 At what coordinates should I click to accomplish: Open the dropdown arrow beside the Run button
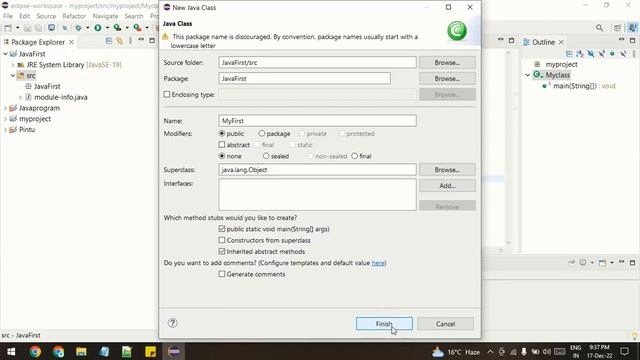[x=107, y=28]
